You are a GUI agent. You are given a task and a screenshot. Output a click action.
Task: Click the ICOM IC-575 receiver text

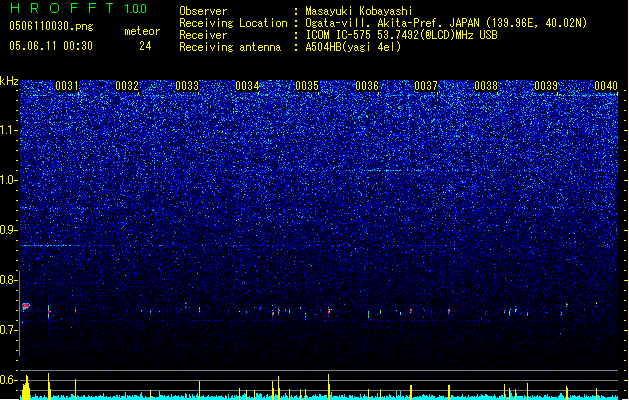[x=401, y=35]
